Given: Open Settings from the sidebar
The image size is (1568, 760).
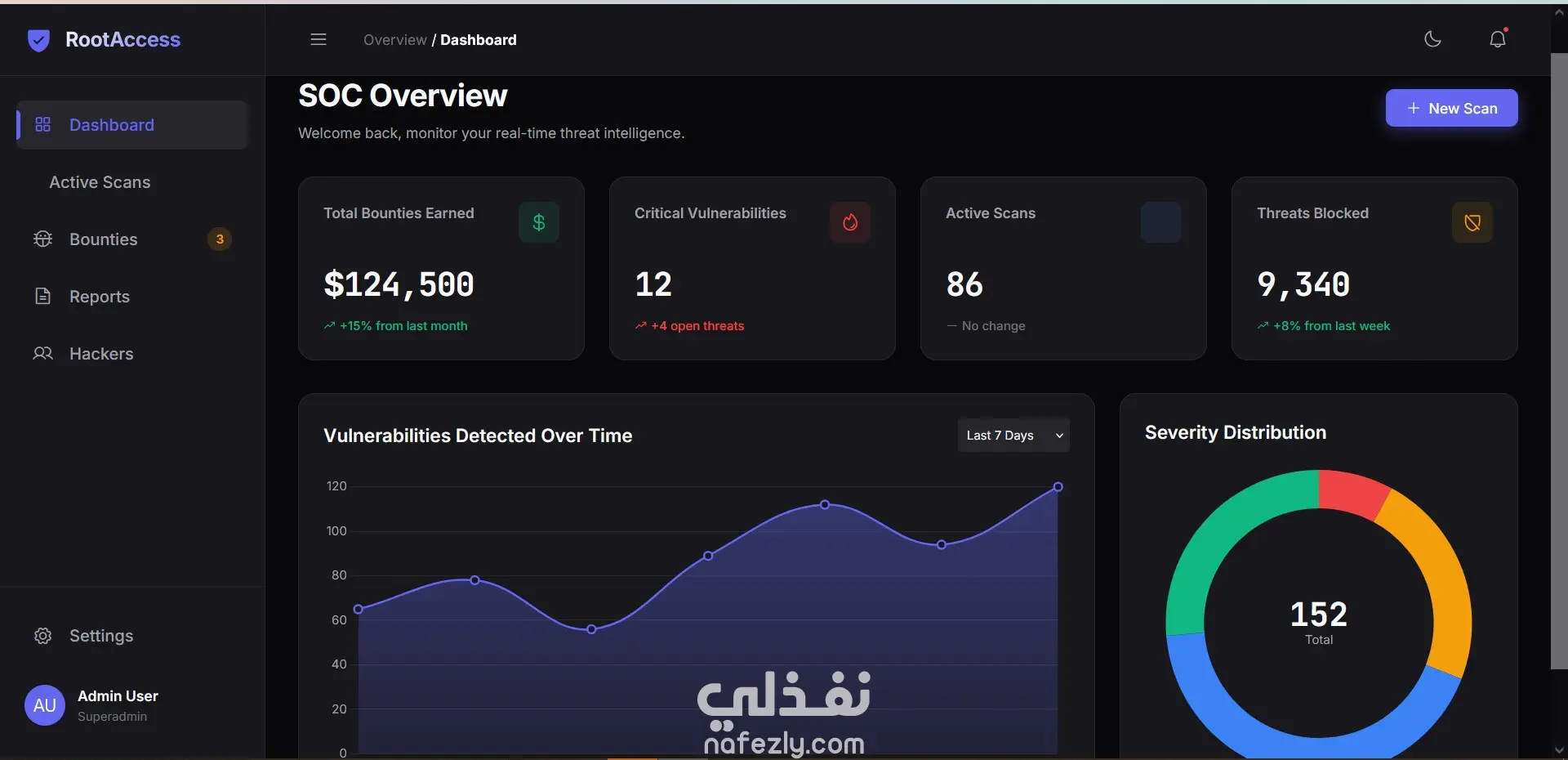Looking at the screenshot, I should 132,636.
